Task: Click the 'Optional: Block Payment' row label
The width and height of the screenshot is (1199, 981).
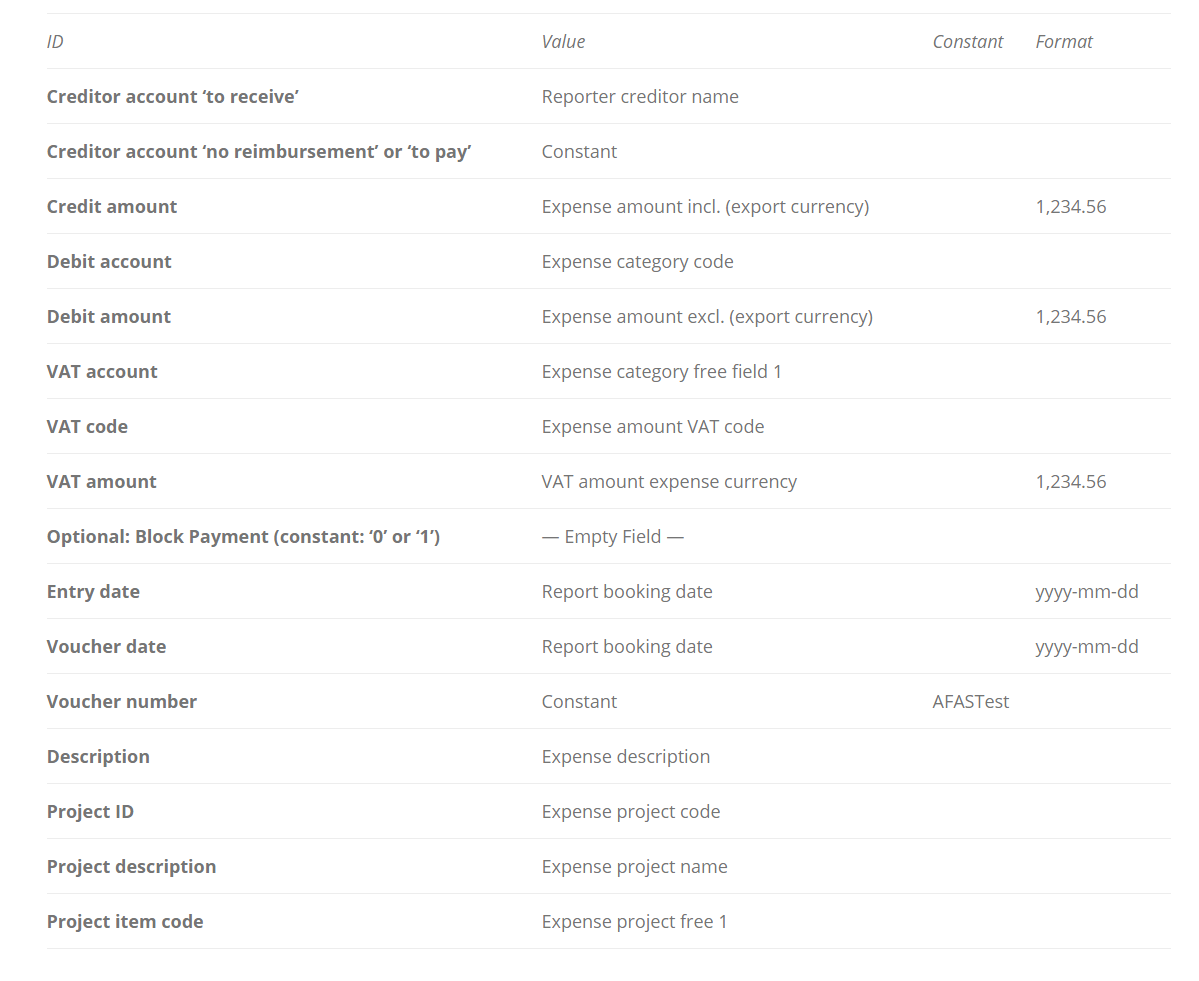Action: [x=243, y=537]
